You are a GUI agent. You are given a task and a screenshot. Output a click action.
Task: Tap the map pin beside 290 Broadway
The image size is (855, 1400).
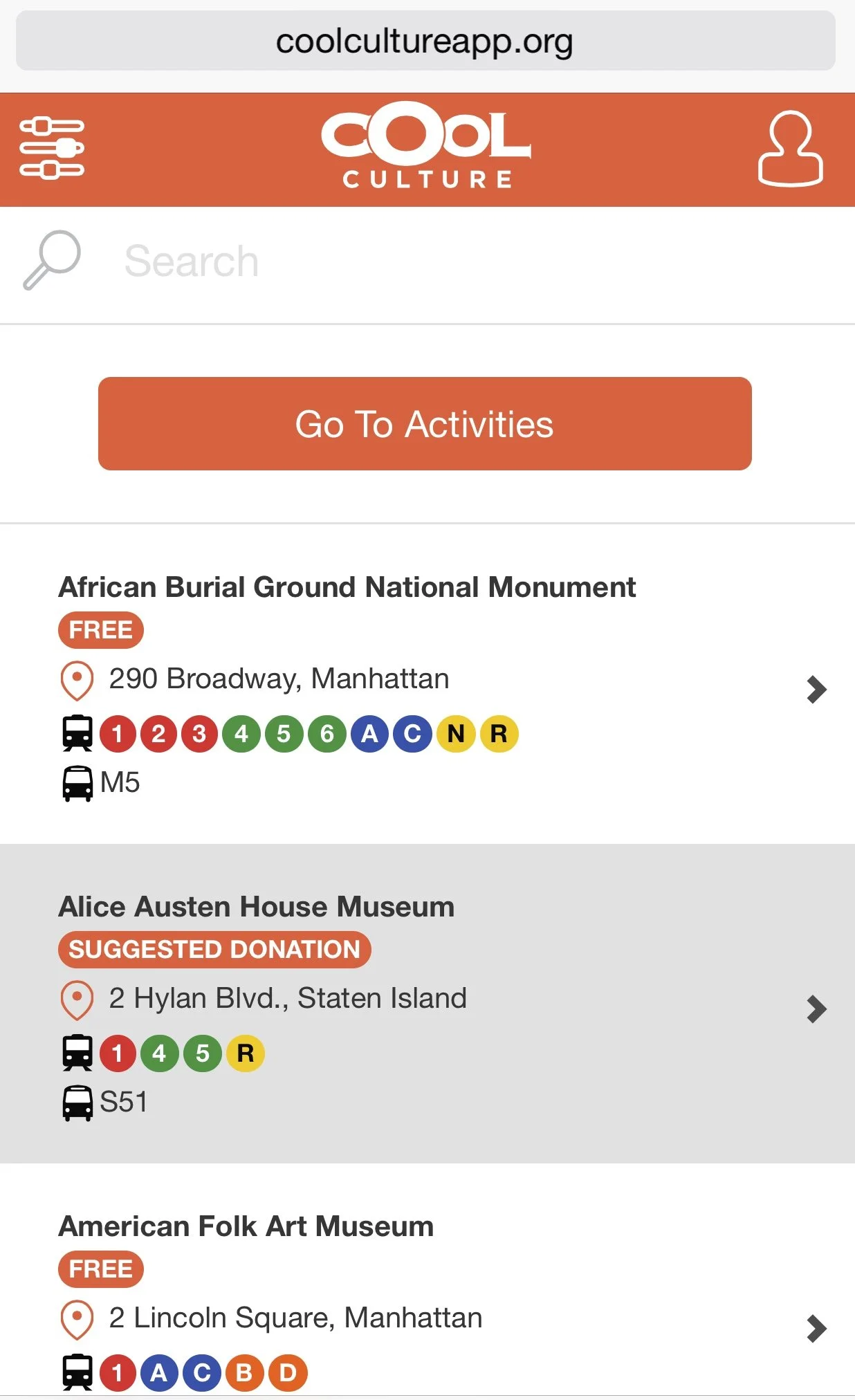[77, 681]
